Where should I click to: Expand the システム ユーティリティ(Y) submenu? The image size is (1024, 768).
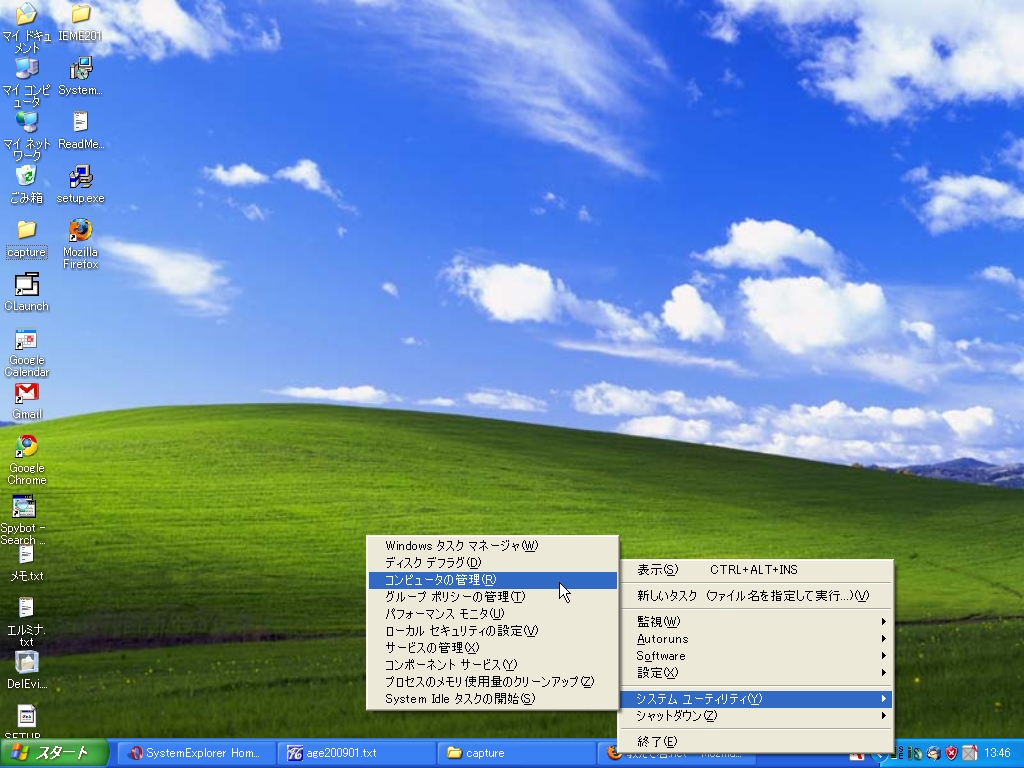click(x=756, y=699)
